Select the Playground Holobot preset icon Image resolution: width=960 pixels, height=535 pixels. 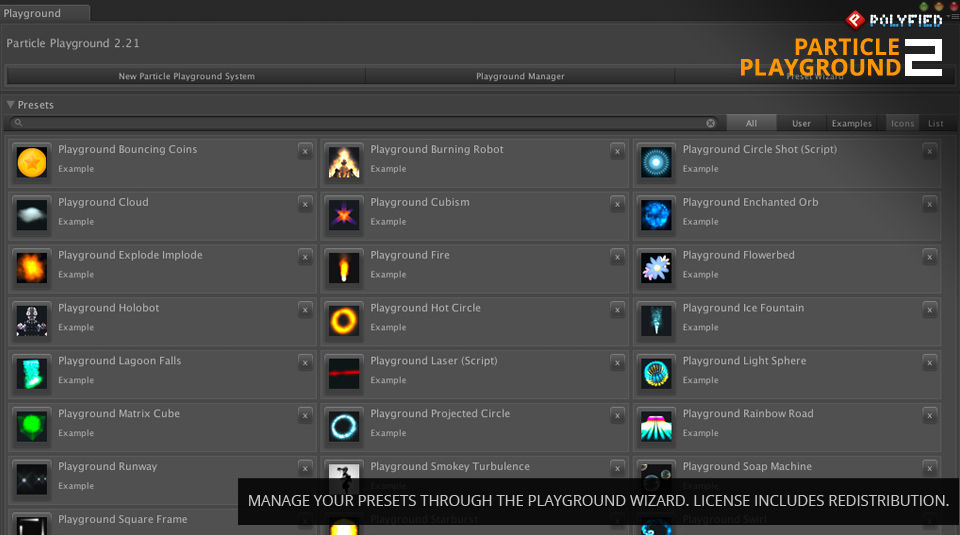click(x=32, y=321)
